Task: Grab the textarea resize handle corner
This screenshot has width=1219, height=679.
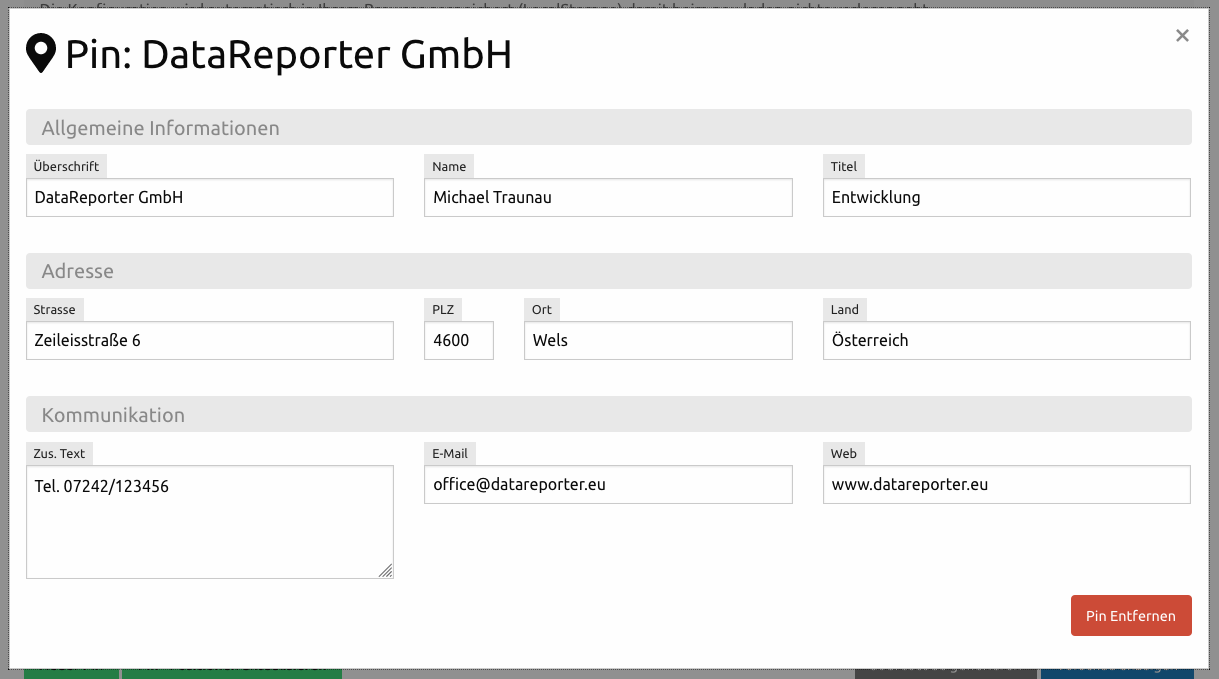Action: coord(386,571)
